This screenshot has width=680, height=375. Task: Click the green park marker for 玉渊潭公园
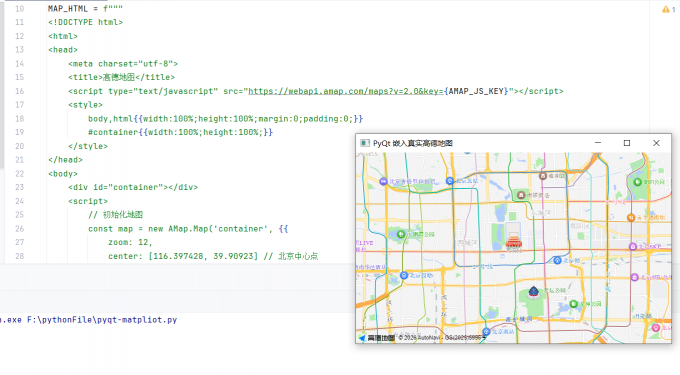tap(401, 234)
